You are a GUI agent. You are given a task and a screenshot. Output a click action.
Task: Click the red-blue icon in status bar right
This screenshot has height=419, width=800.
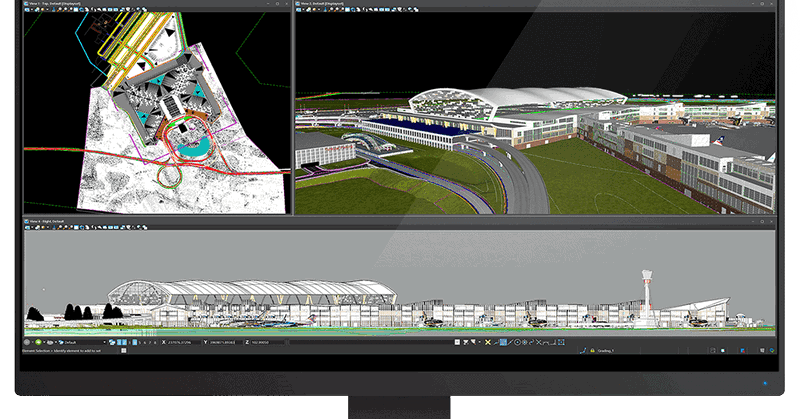(x=743, y=351)
